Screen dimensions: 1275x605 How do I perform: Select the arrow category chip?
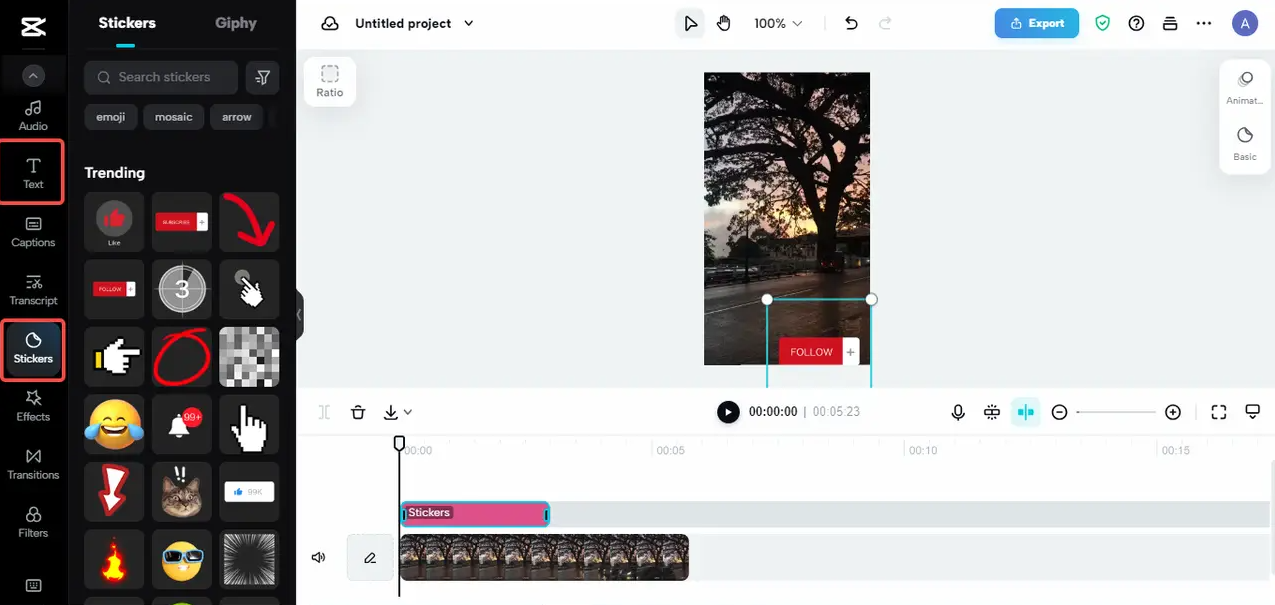pos(237,117)
